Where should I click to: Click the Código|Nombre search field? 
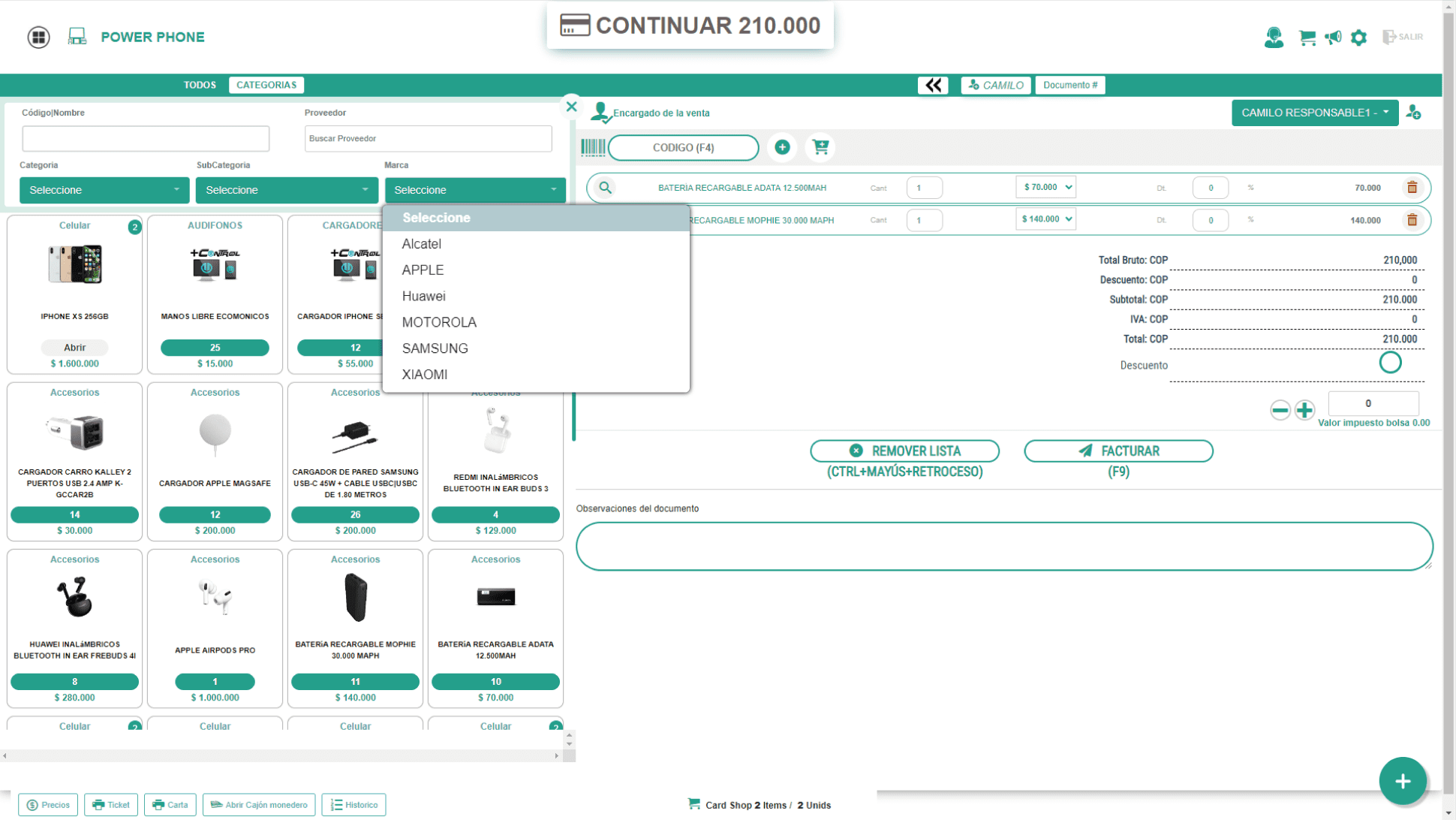tap(146, 138)
